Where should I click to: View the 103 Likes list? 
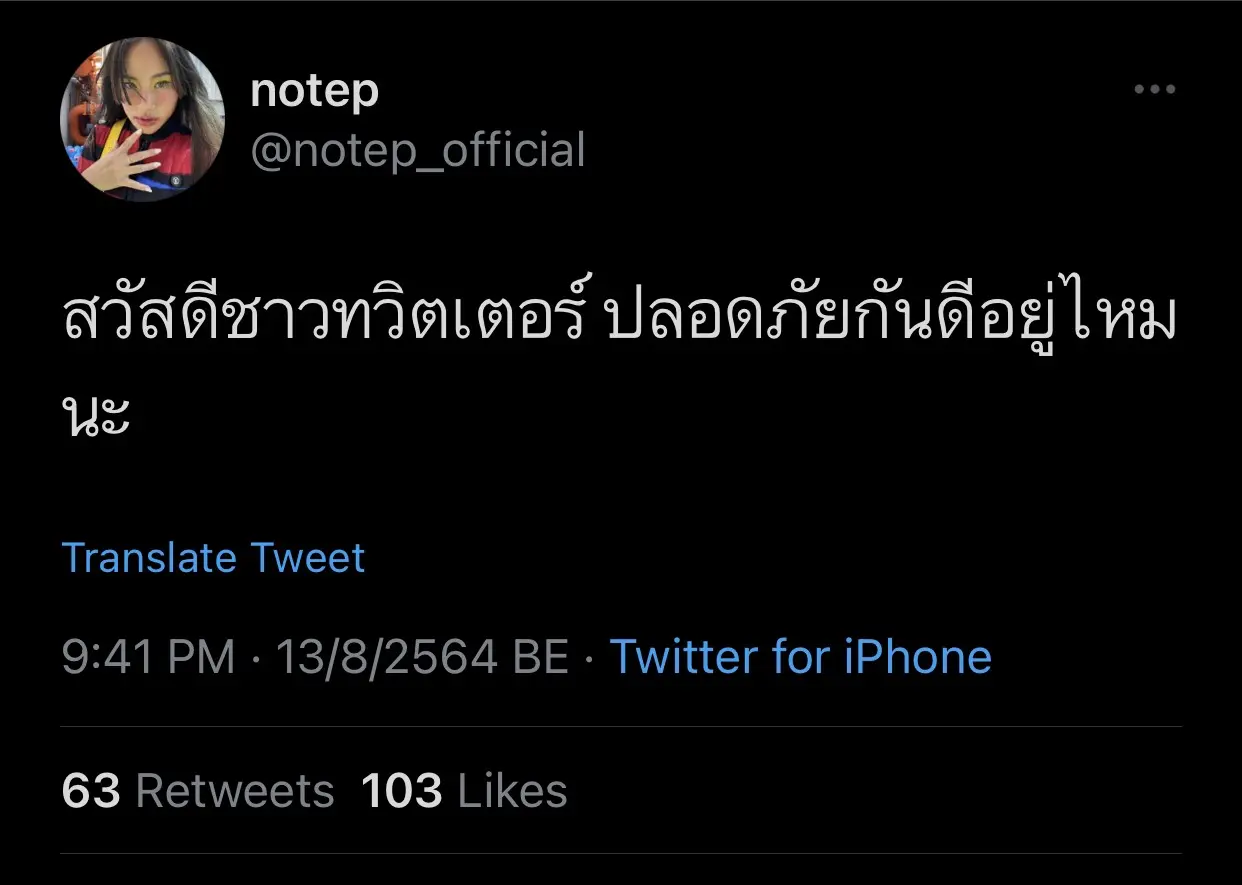click(x=464, y=792)
